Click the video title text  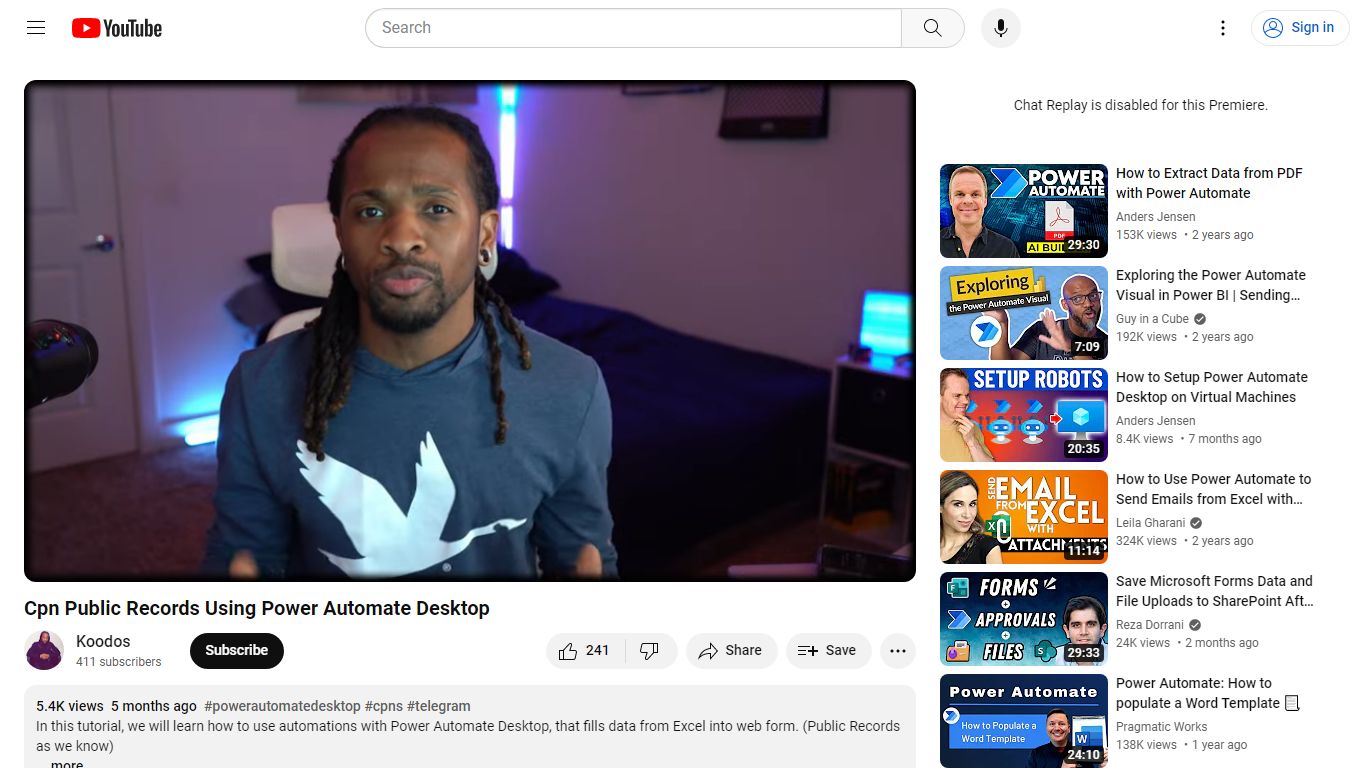(257, 608)
